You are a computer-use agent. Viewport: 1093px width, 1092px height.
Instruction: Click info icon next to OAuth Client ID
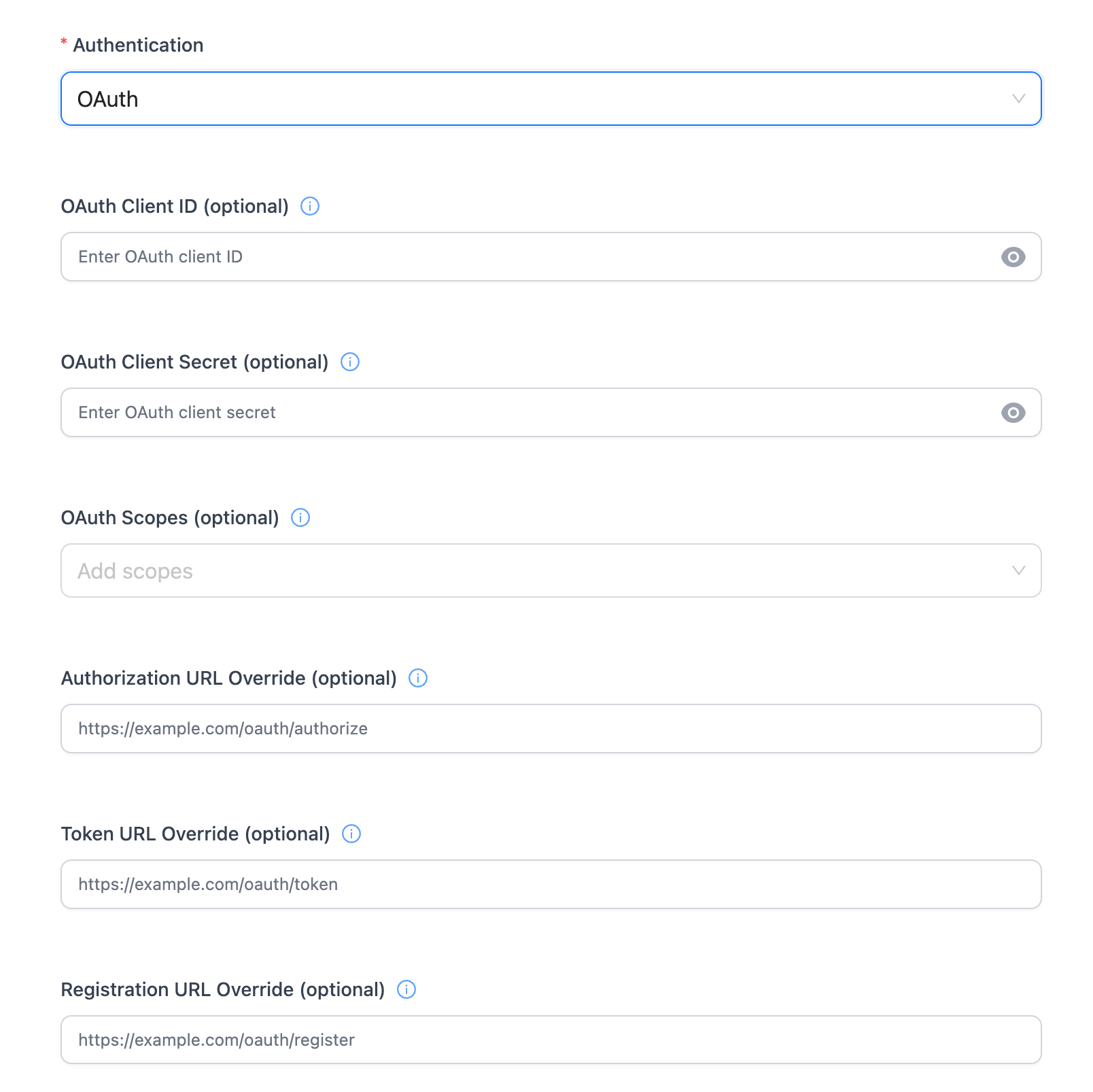click(x=310, y=206)
